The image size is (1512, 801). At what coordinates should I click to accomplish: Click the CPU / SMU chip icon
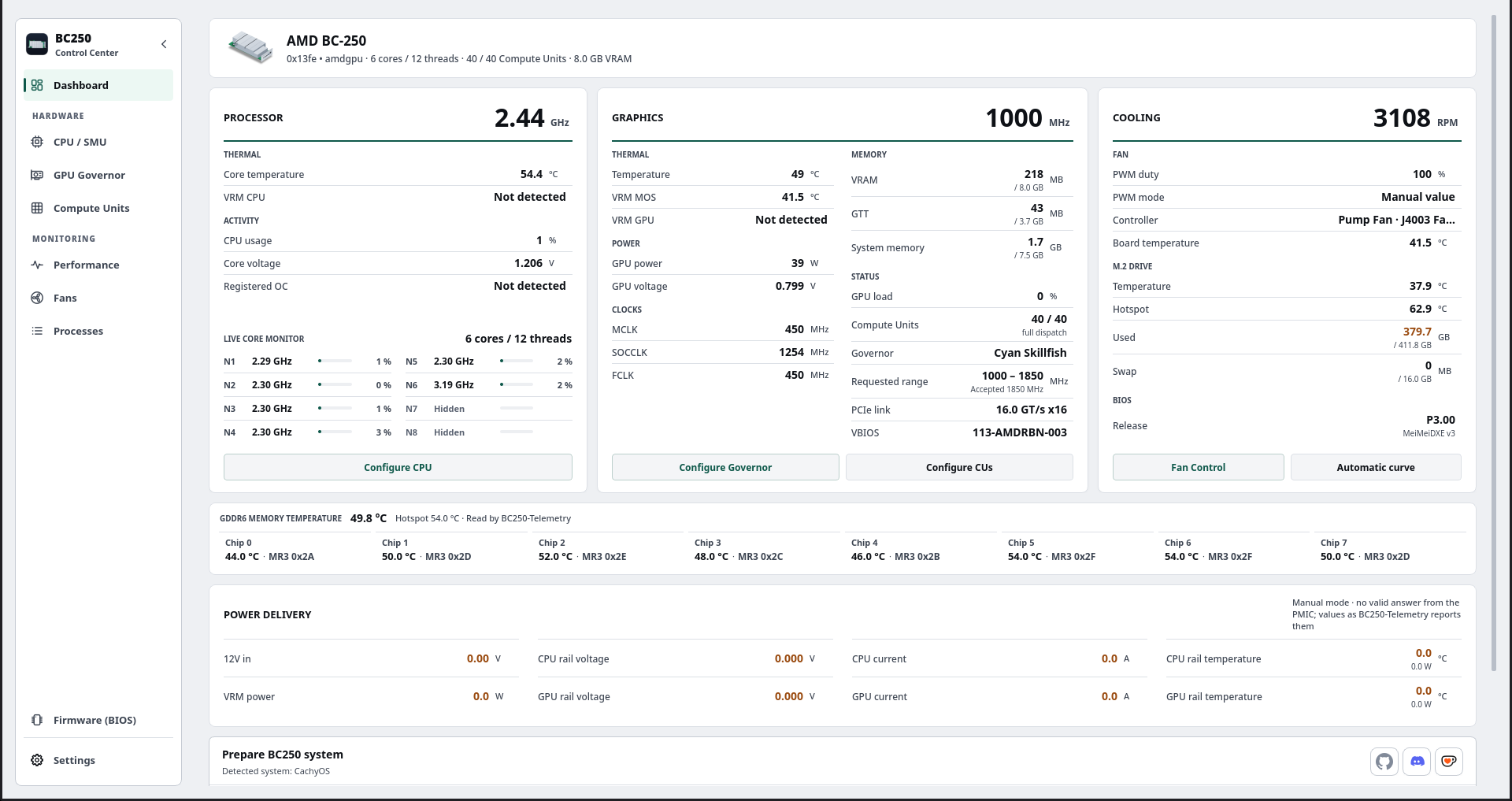pyautogui.click(x=37, y=142)
